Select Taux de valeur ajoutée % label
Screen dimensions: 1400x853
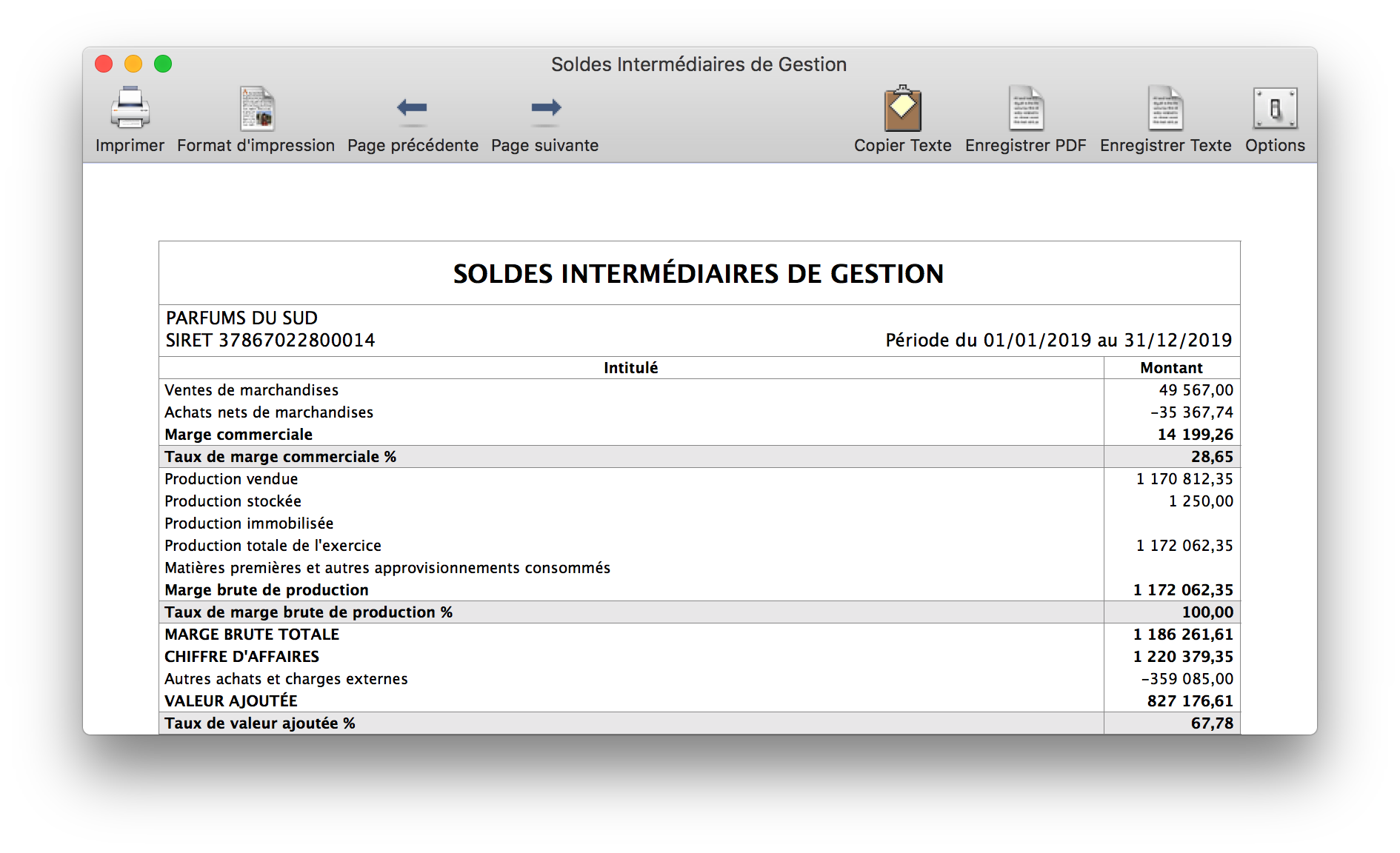(x=260, y=723)
